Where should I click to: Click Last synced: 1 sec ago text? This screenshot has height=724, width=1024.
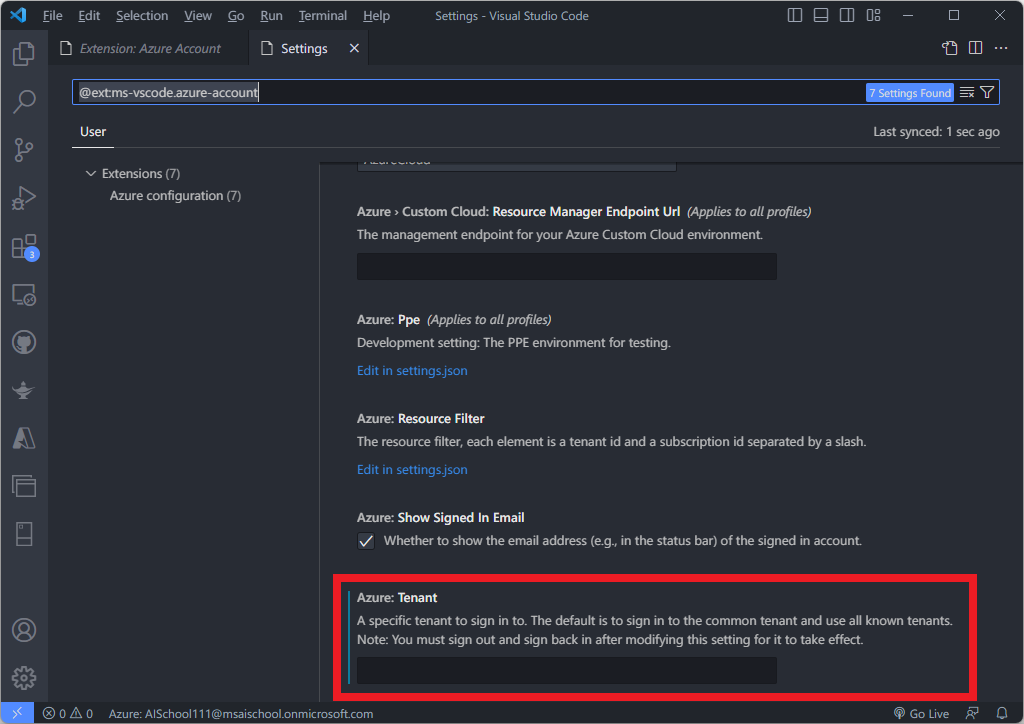tap(936, 132)
